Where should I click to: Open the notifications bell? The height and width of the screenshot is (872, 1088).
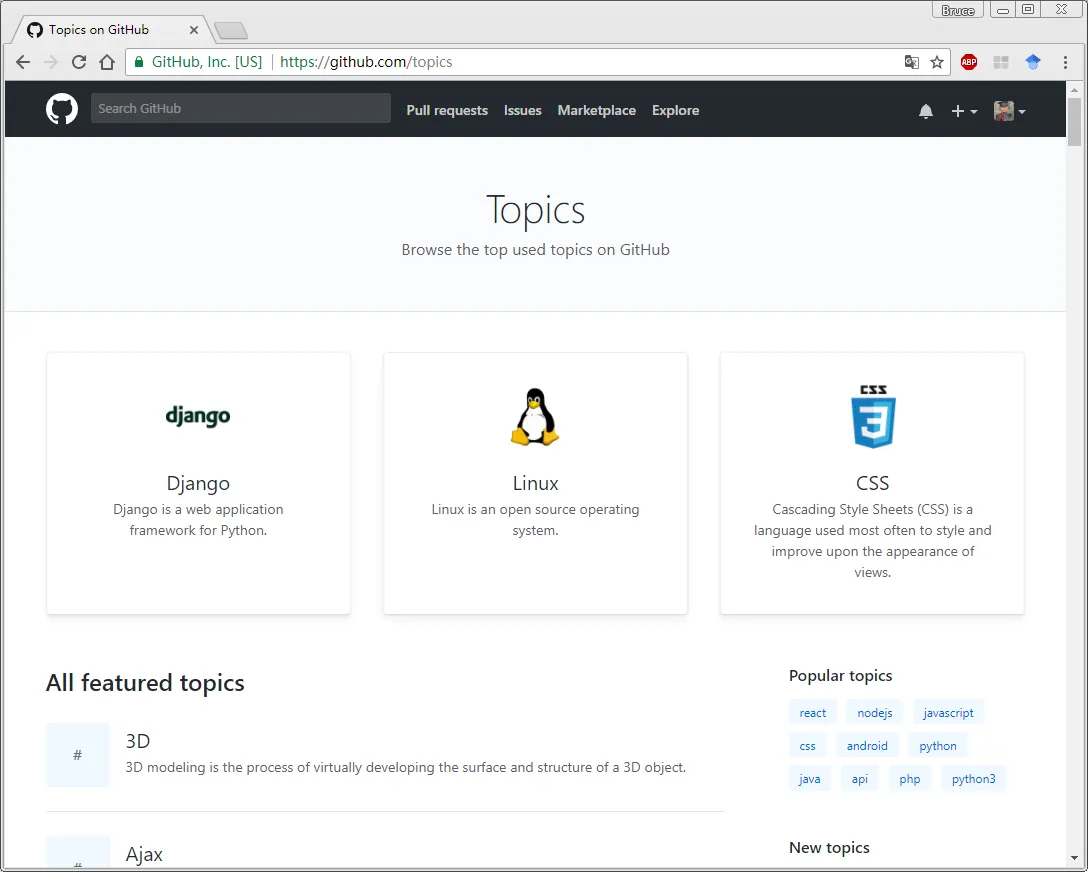pos(926,111)
